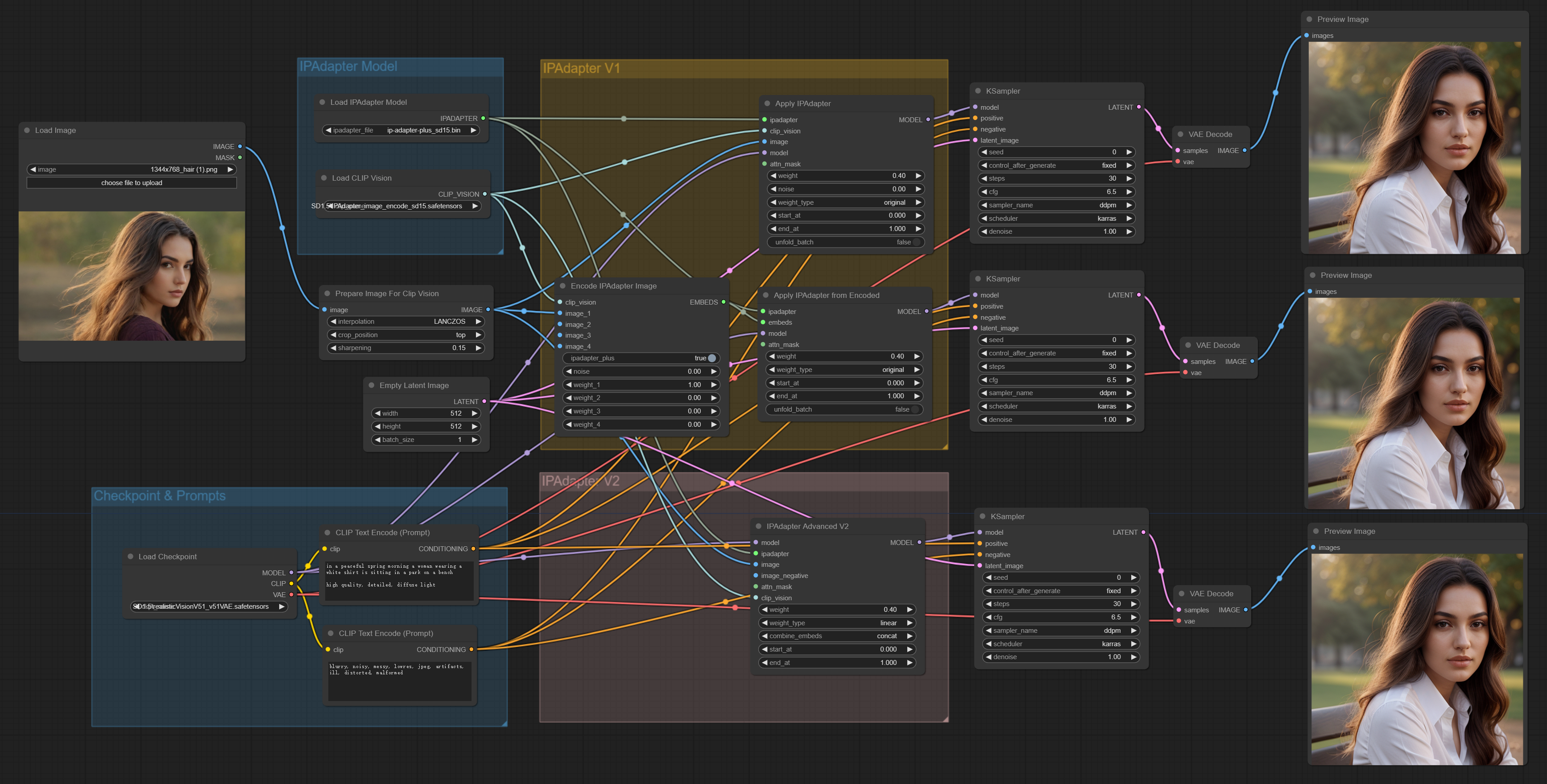This screenshot has width=1547, height=784.
Task: Select the IPAdapter V1 group title
Action: pyautogui.click(x=581, y=68)
